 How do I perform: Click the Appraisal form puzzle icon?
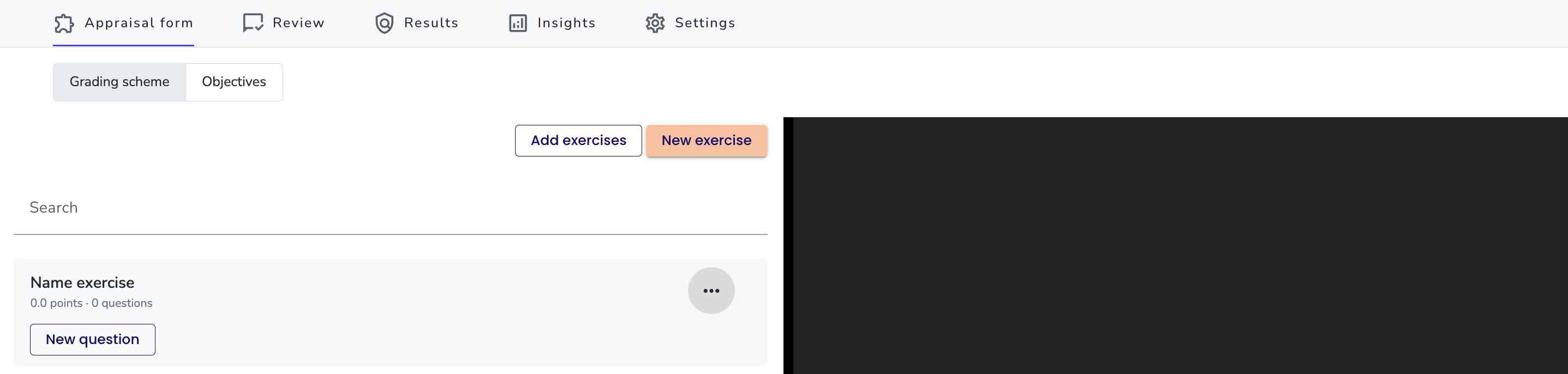(x=64, y=23)
